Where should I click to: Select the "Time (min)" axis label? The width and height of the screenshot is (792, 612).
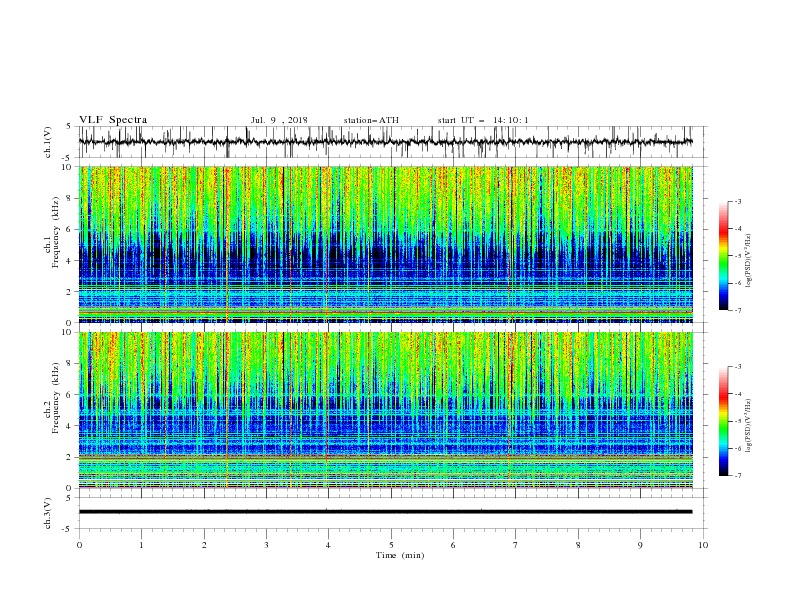(400, 555)
